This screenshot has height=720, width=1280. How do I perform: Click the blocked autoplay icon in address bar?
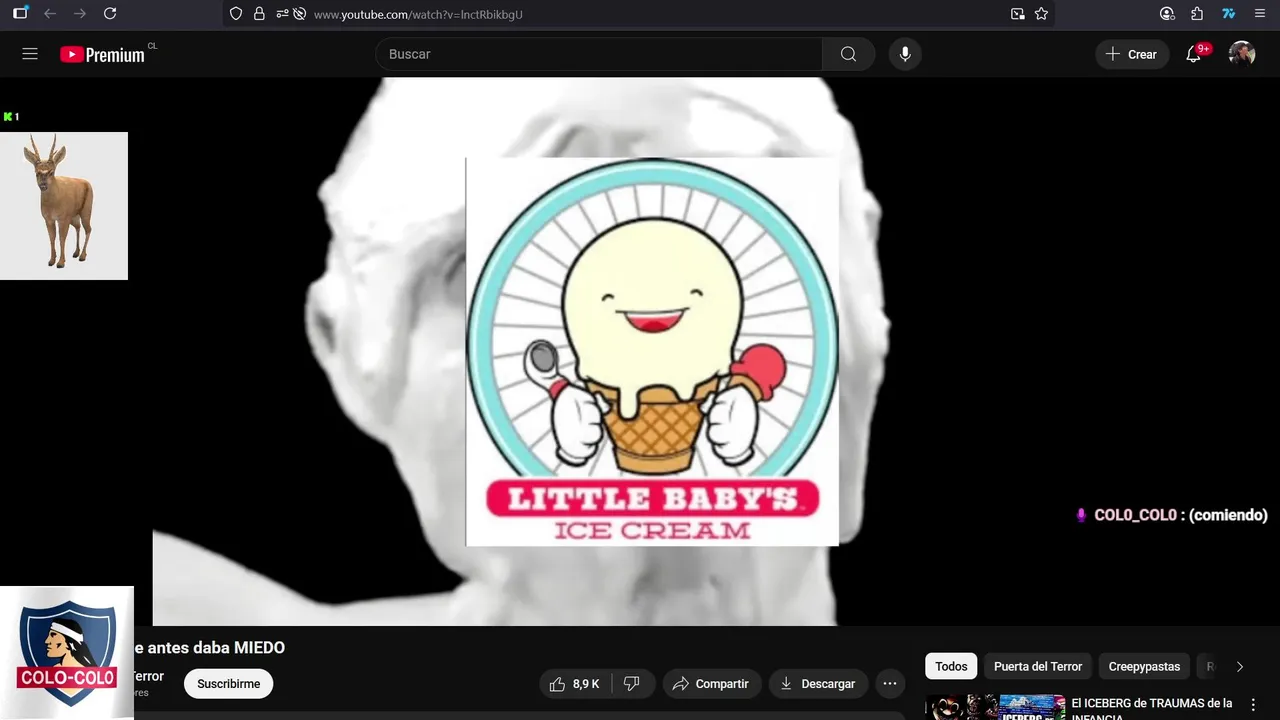click(299, 14)
